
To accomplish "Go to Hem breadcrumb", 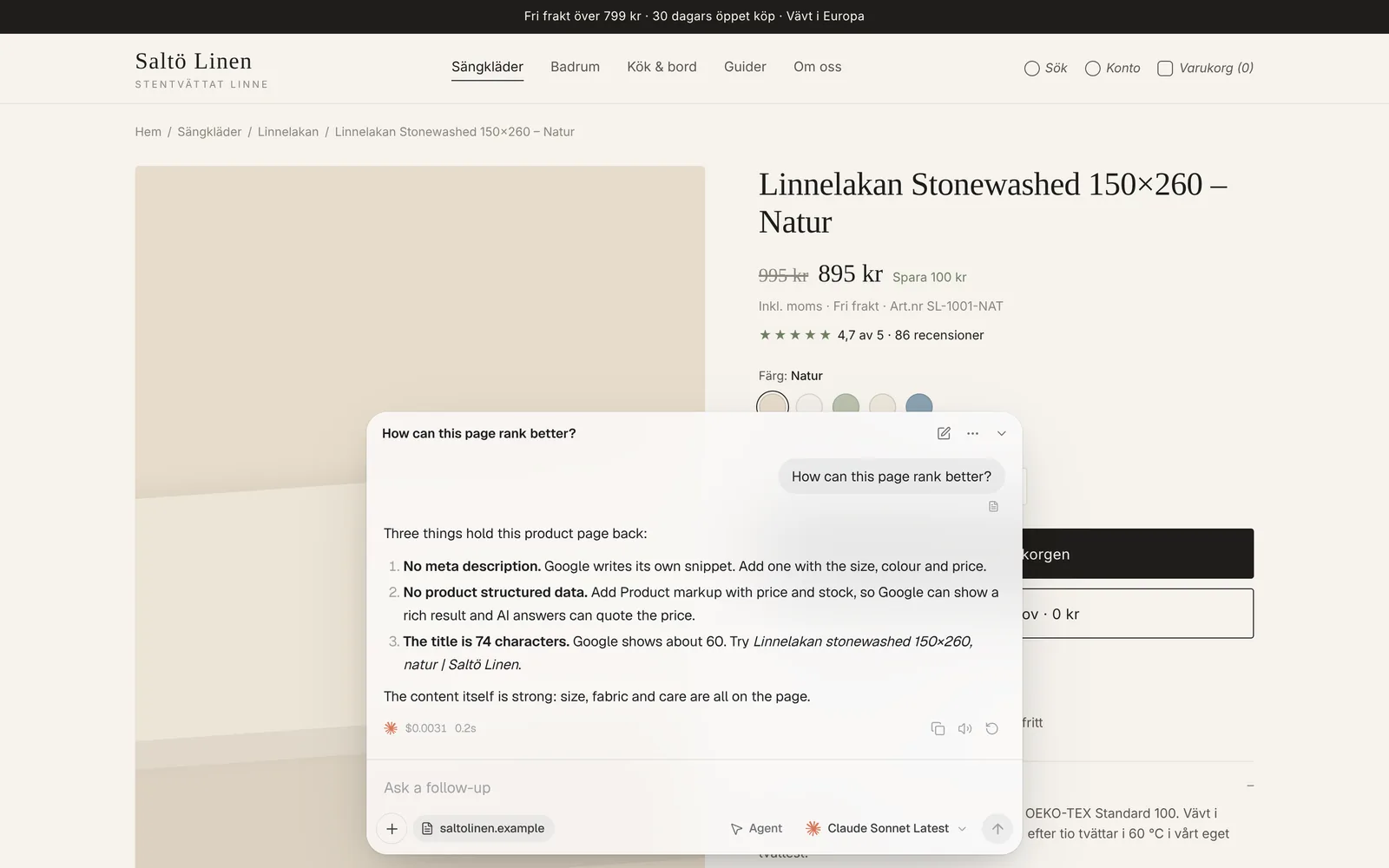I will pyautogui.click(x=148, y=132).
